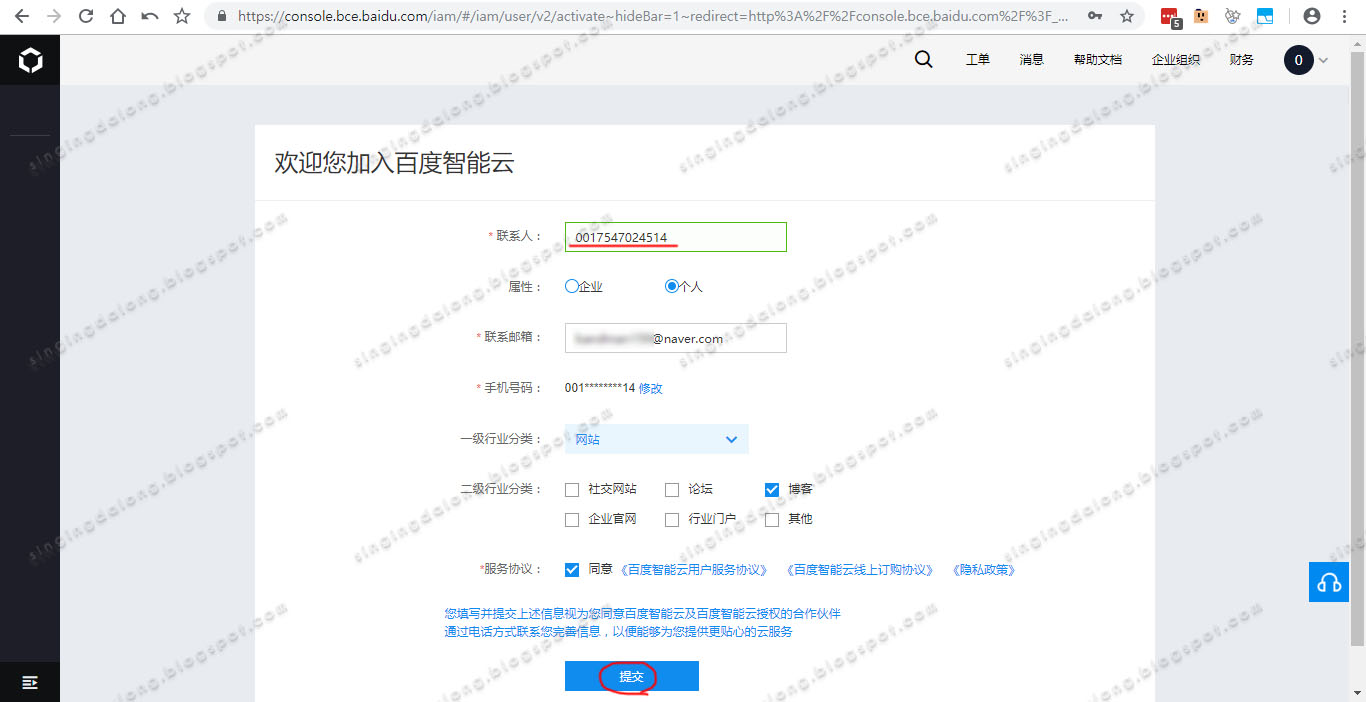Image resolution: width=1366 pixels, height=702 pixels.
Task: Open 财务 in the top navigation
Action: (x=1241, y=60)
